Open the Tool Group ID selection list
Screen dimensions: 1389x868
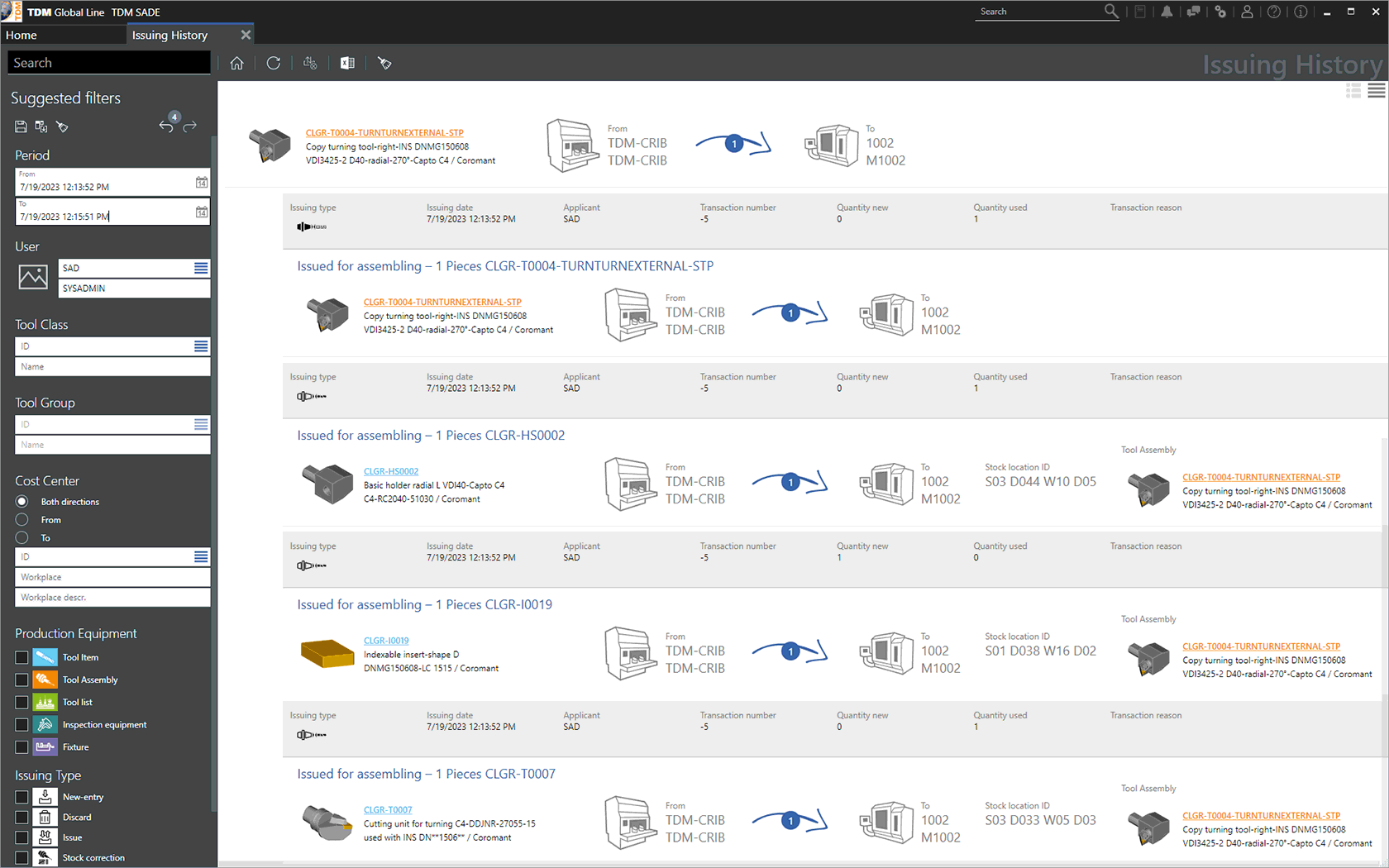pyautogui.click(x=201, y=424)
